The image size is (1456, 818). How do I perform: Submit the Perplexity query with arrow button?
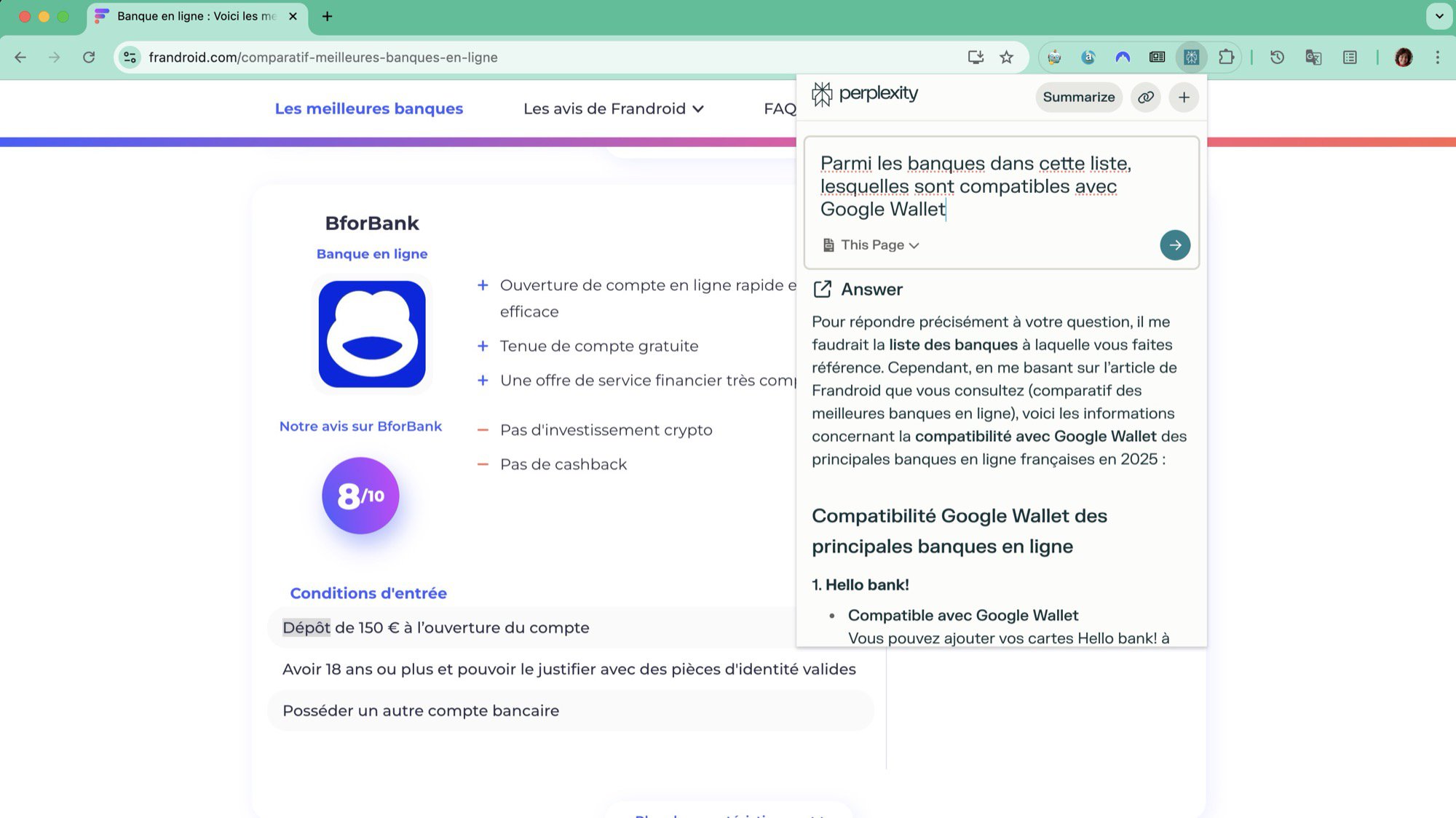point(1174,245)
